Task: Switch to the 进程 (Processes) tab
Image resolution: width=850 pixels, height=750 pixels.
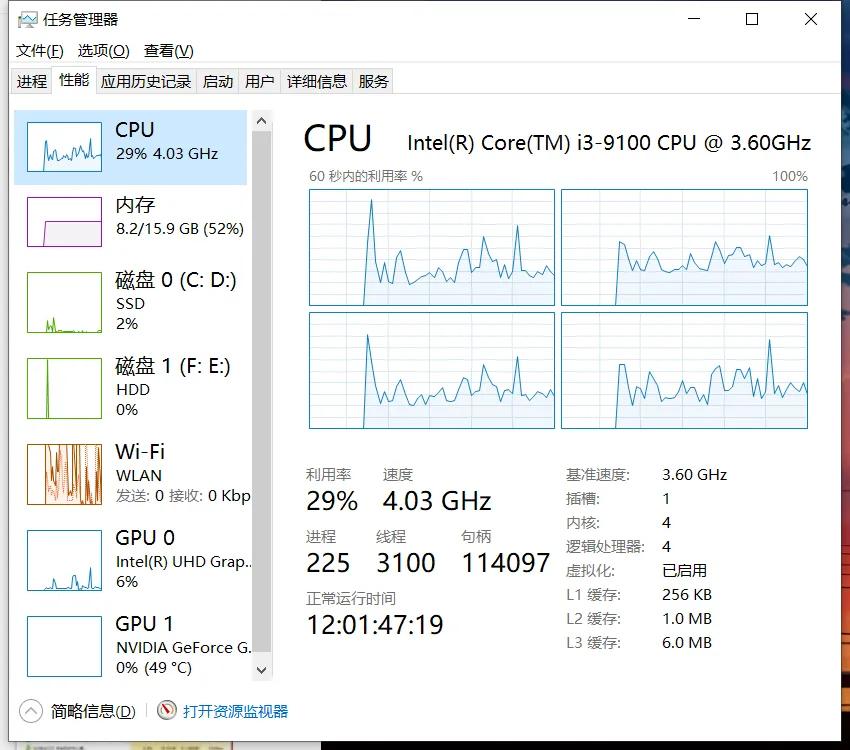Action: pyautogui.click(x=30, y=81)
